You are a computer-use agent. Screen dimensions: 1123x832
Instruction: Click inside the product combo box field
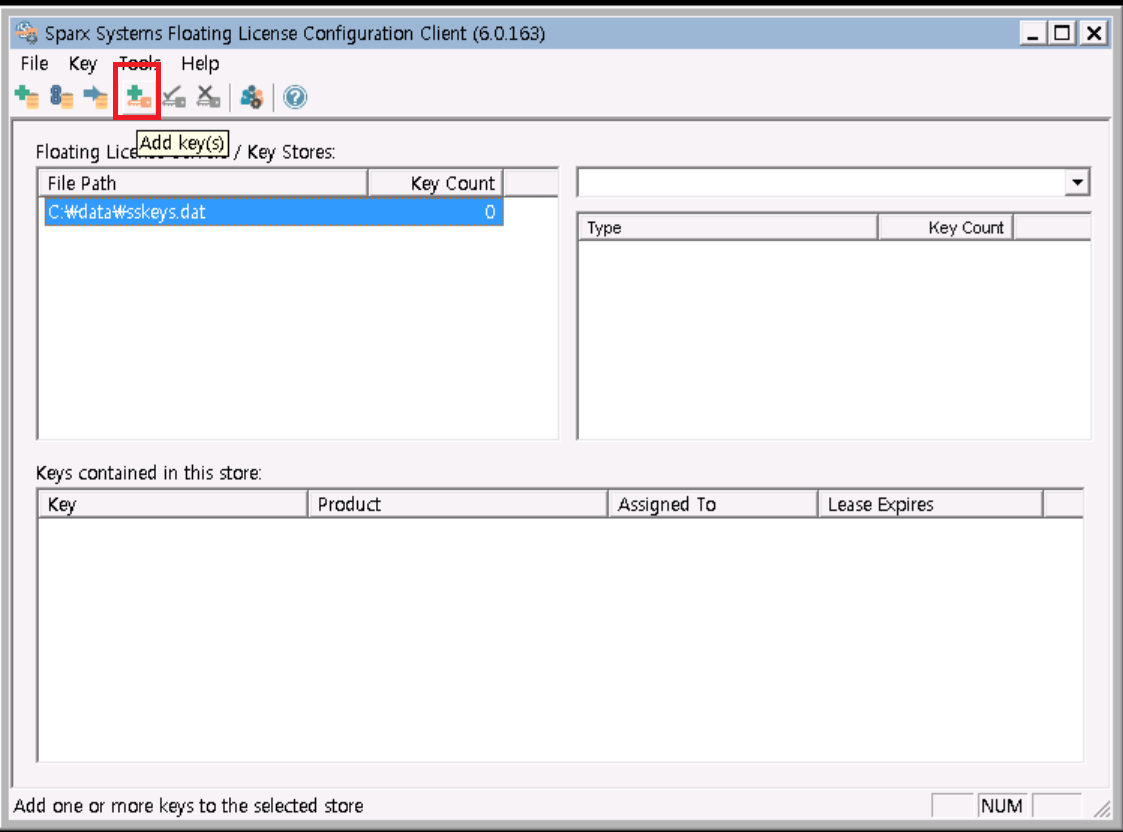coord(821,183)
